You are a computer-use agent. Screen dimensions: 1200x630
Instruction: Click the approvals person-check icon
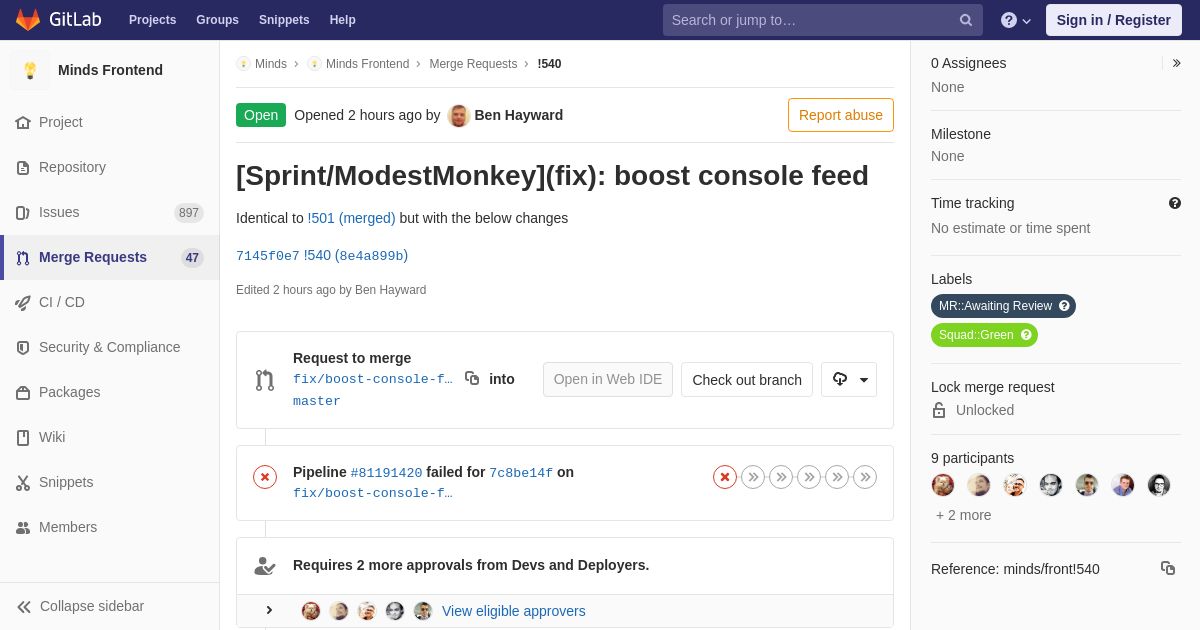pos(265,566)
